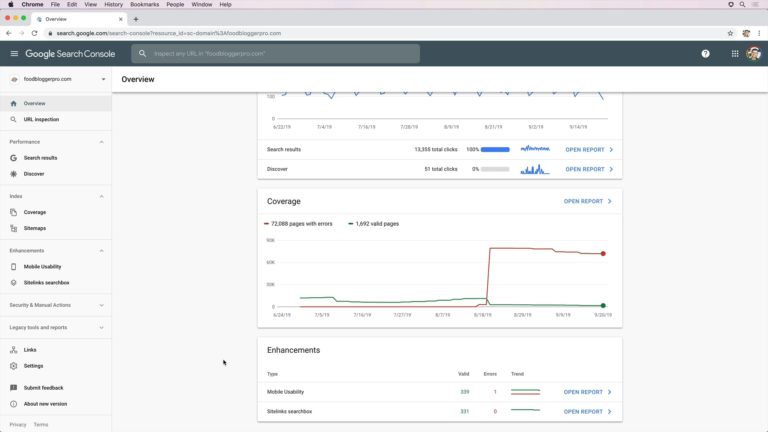Click the Sitemaps icon
Image resolution: width=768 pixels, height=432 pixels.
(x=13, y=228)
